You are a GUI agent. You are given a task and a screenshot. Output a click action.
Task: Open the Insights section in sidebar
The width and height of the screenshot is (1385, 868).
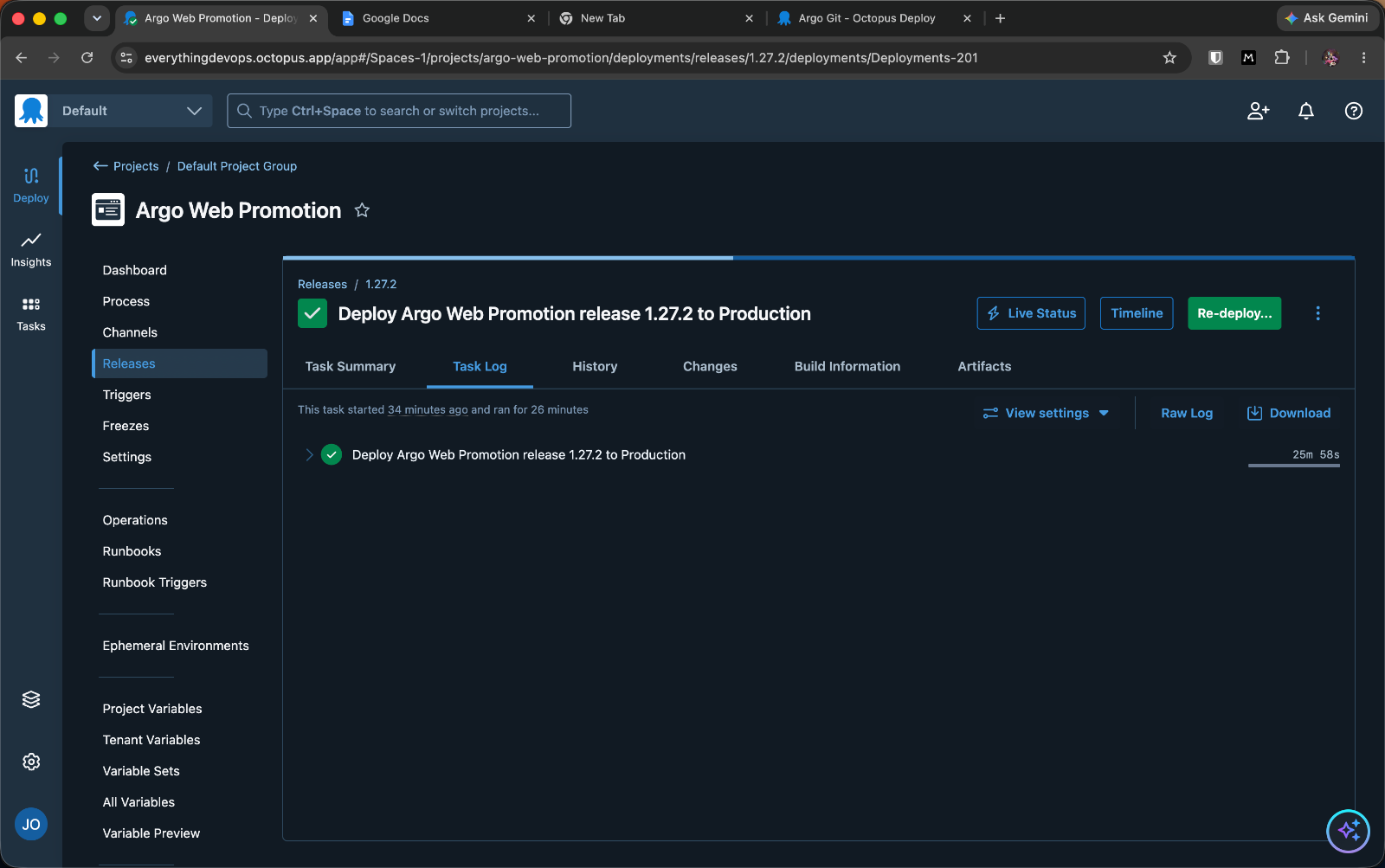pos(31,249)
